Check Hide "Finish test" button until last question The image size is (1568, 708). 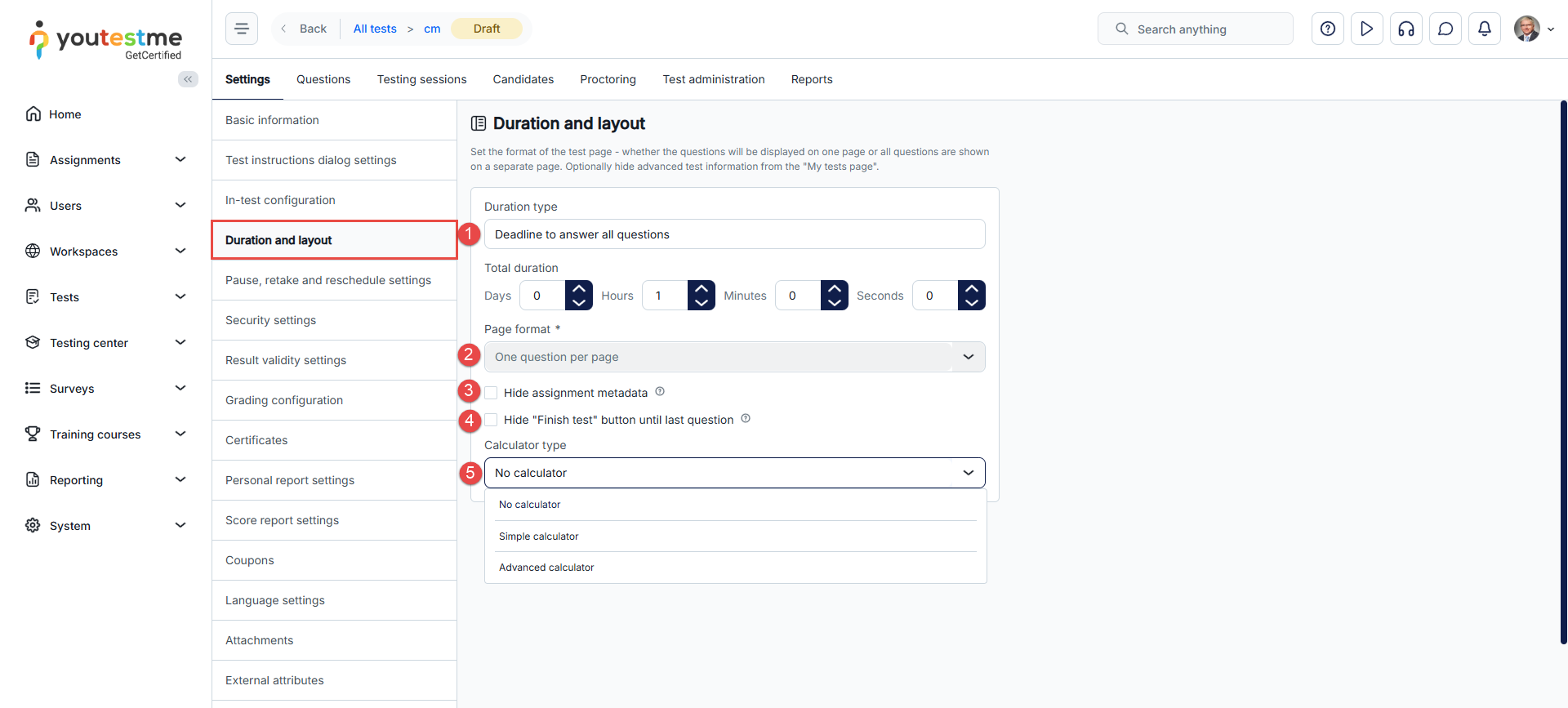point(491,420)
